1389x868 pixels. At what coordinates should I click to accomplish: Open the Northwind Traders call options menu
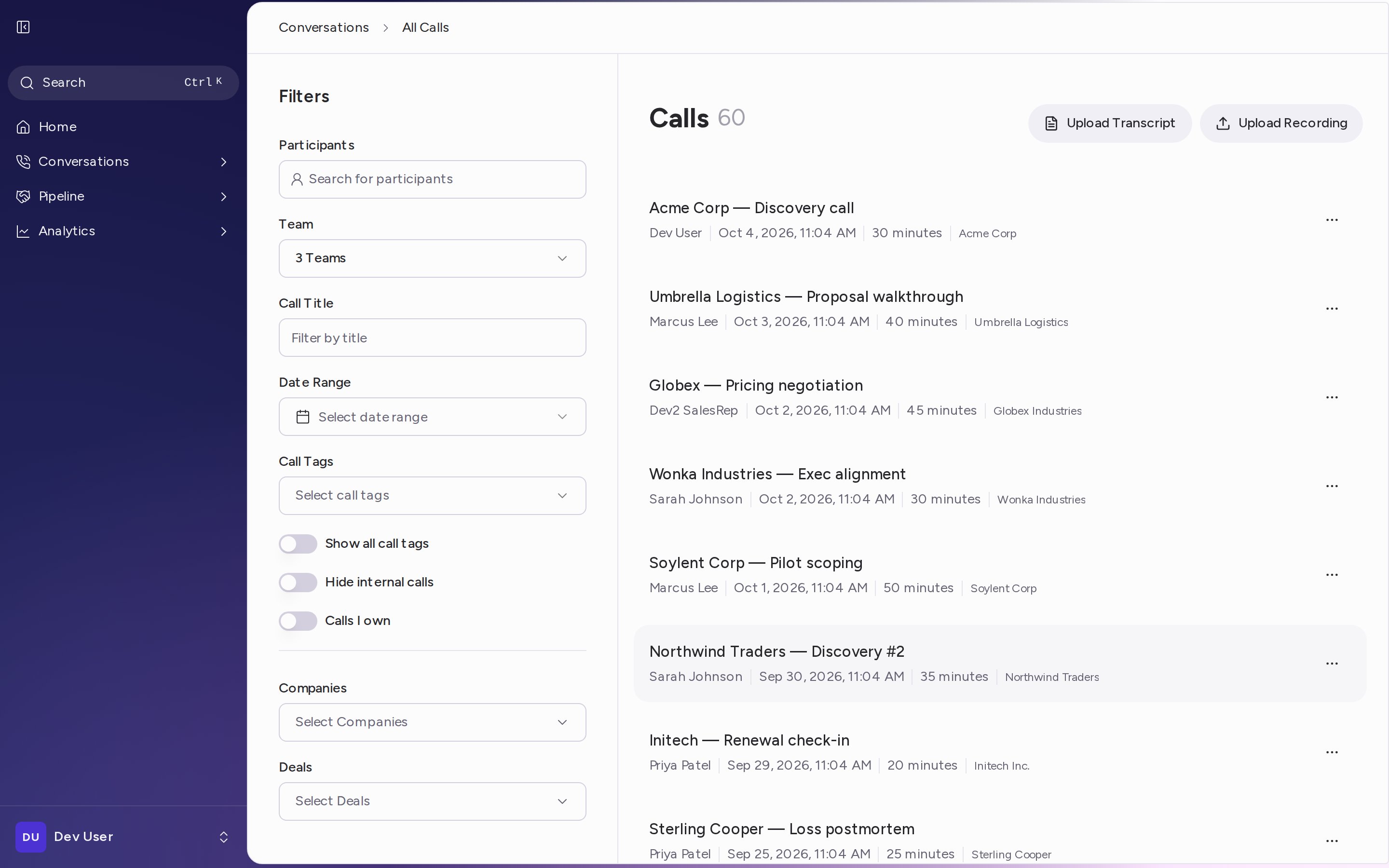tap(1332, 664)
